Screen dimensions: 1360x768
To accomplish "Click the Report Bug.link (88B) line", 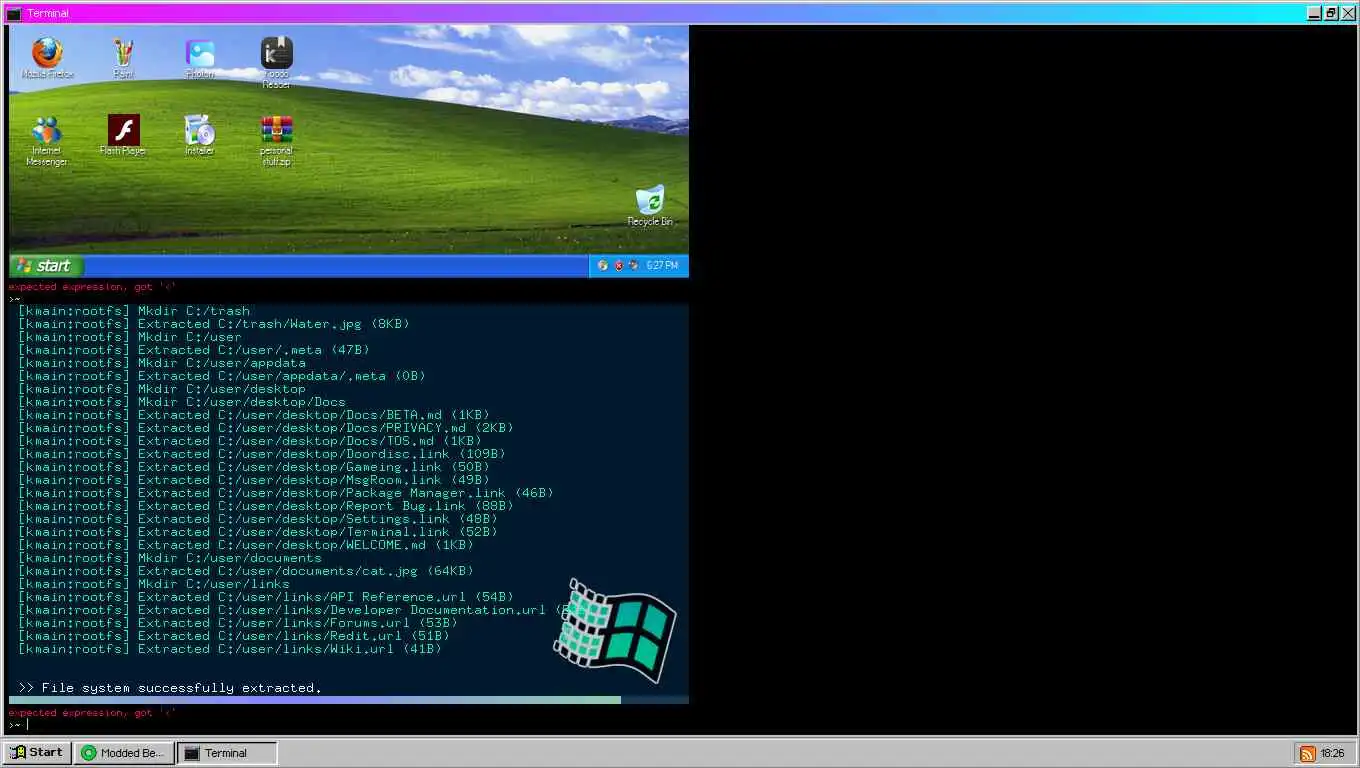I will 266,506.
